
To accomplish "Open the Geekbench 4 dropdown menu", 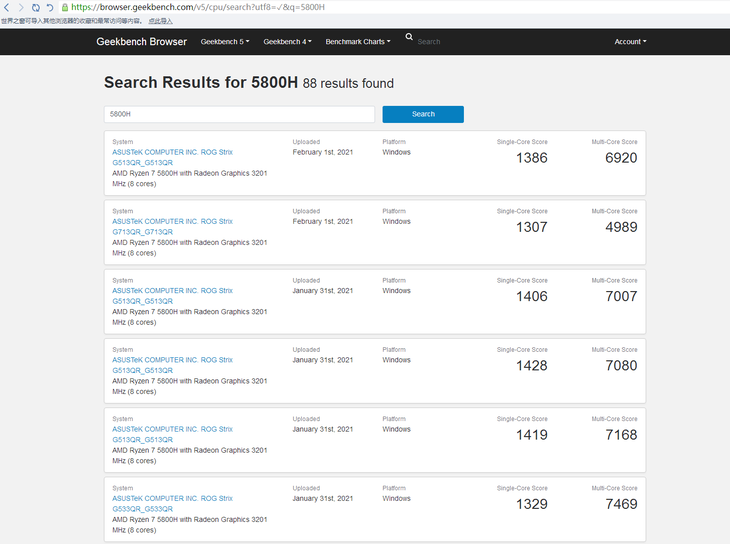I will point(287,42).
